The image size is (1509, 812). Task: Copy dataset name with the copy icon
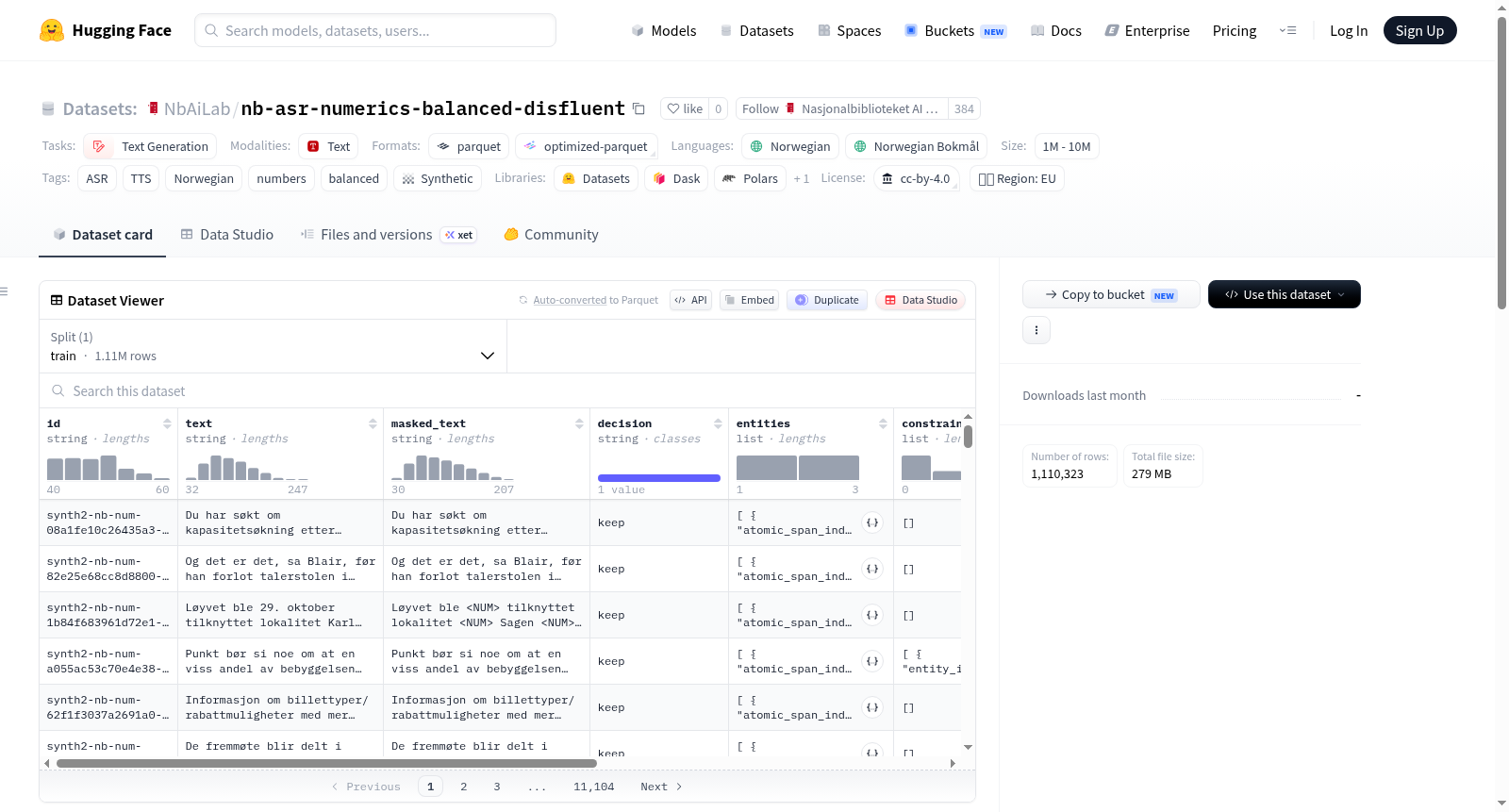click(x=638, y=108)
